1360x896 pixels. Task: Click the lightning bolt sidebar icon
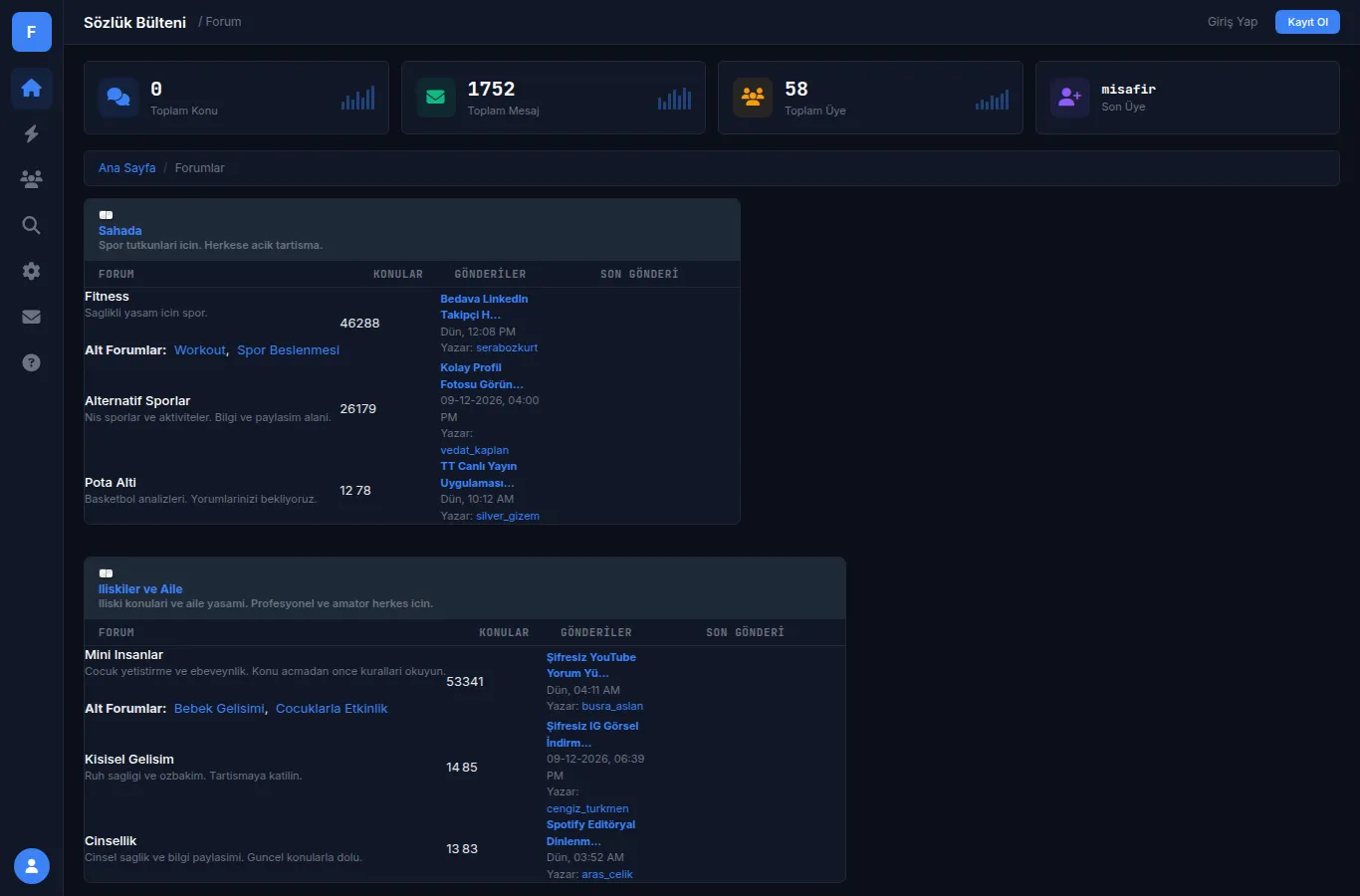[x=32, y=133]
